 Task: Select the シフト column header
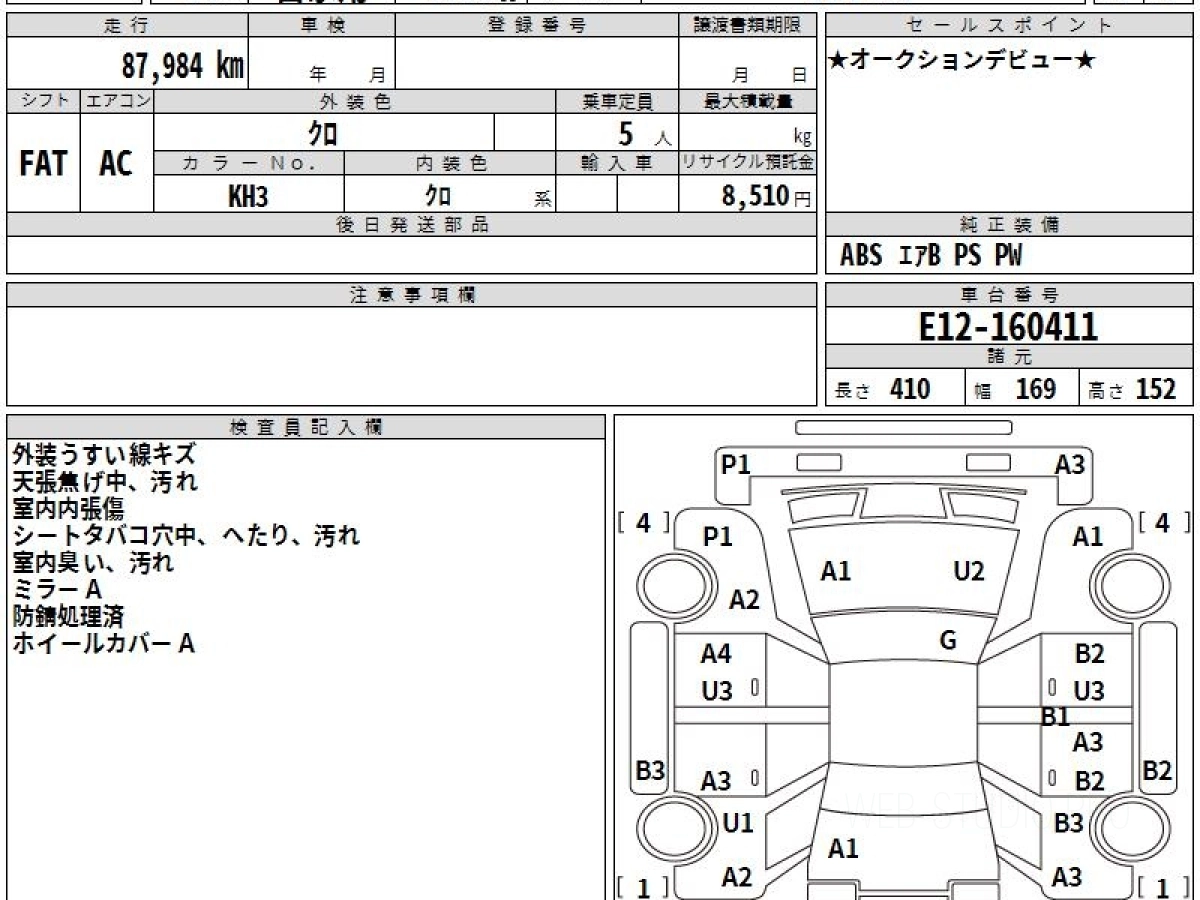tap(43, 101)
